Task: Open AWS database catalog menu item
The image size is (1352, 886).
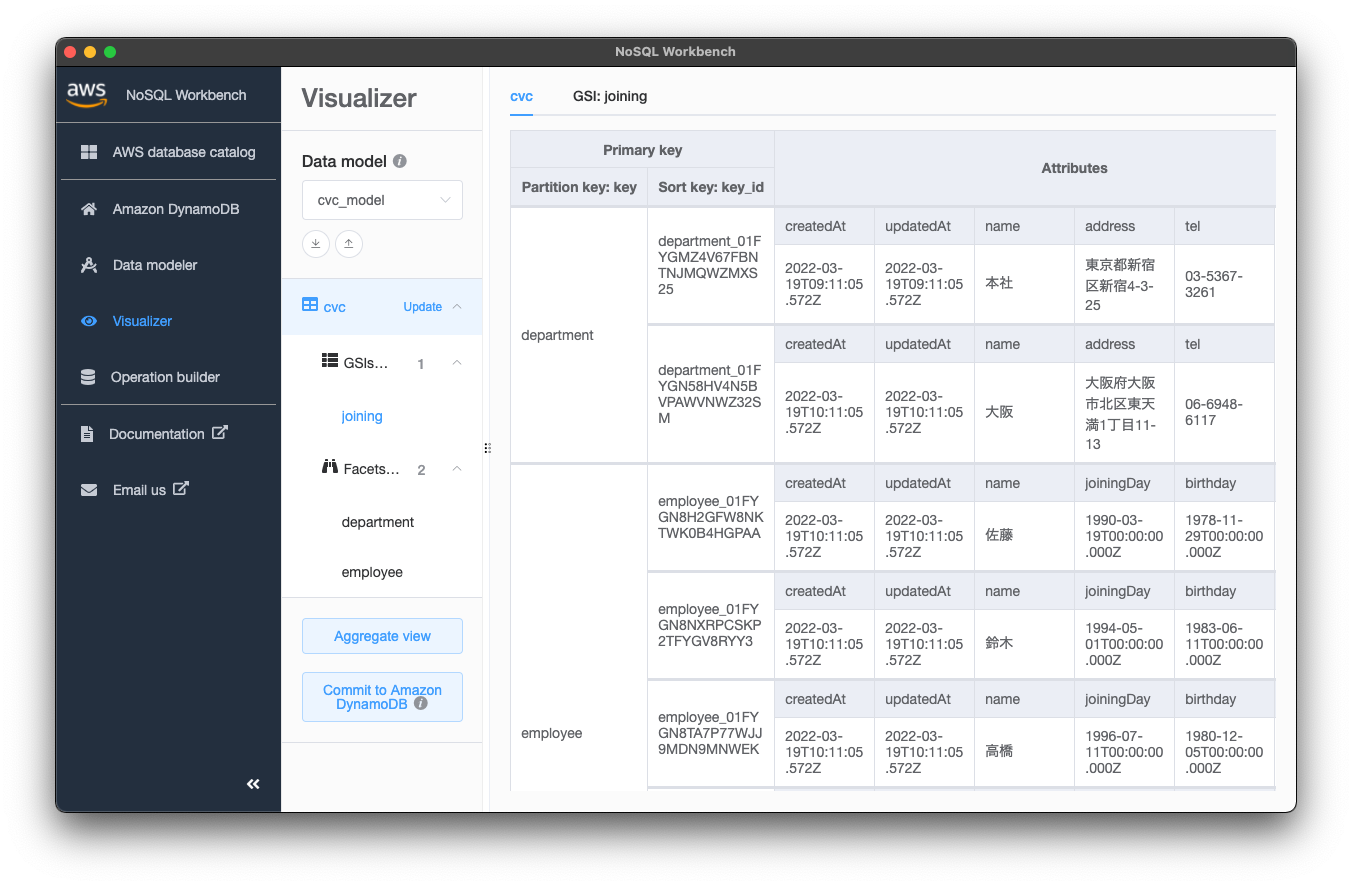Action: [x=168, y=152]
